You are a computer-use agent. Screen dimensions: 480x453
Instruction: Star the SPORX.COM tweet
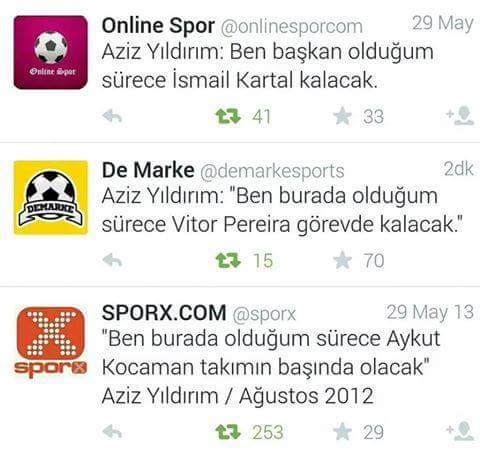342,432
